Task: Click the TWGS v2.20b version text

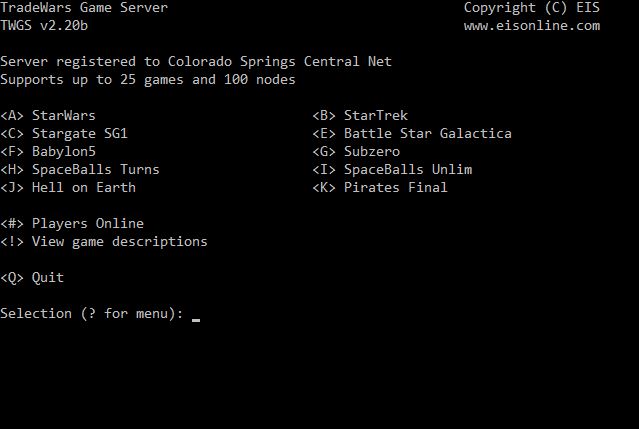Action: pos(44,26)
